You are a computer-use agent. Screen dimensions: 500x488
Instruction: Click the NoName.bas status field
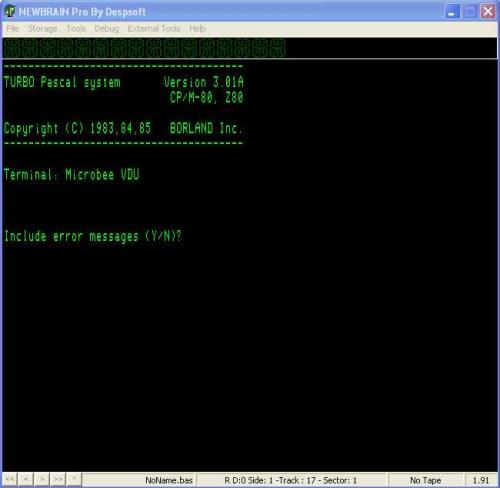pyautogui.click(x=140, y=480)
